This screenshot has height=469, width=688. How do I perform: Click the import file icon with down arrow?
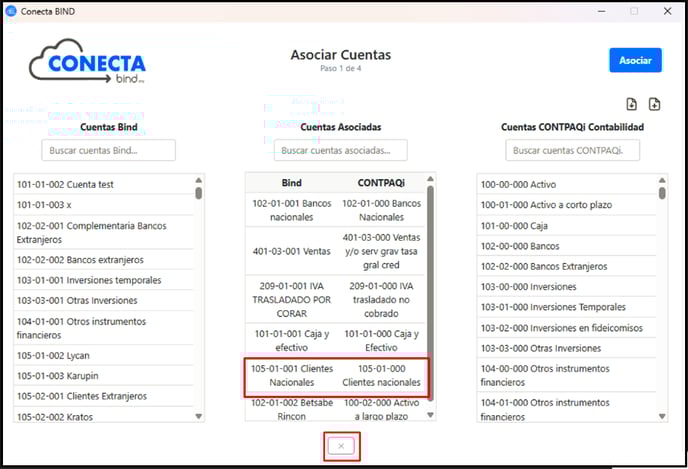[631, 104]
